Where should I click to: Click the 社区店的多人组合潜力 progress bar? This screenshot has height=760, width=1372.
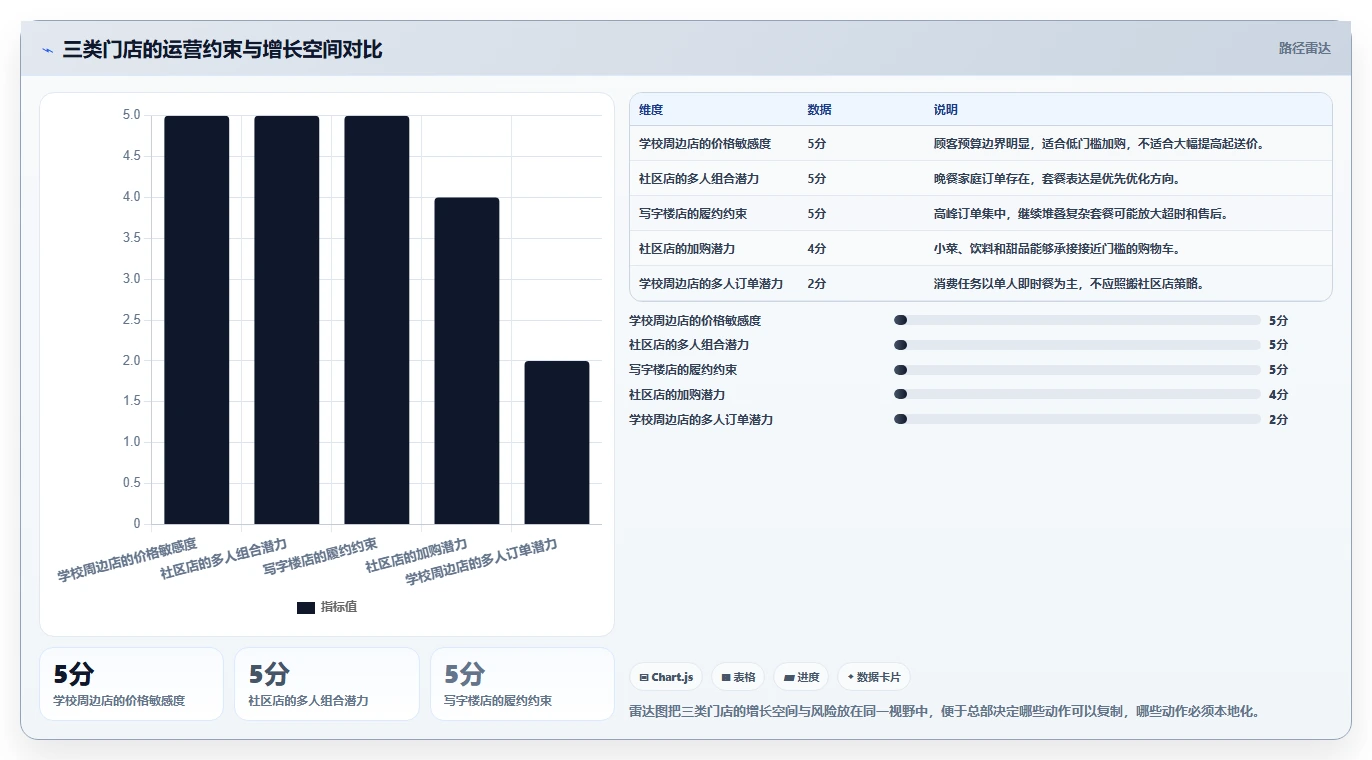point(1077,345)
